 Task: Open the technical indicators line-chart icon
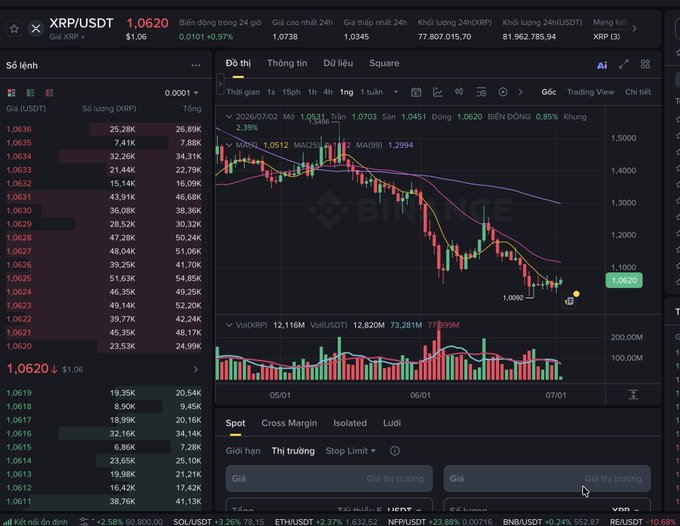tap(438, 92)
